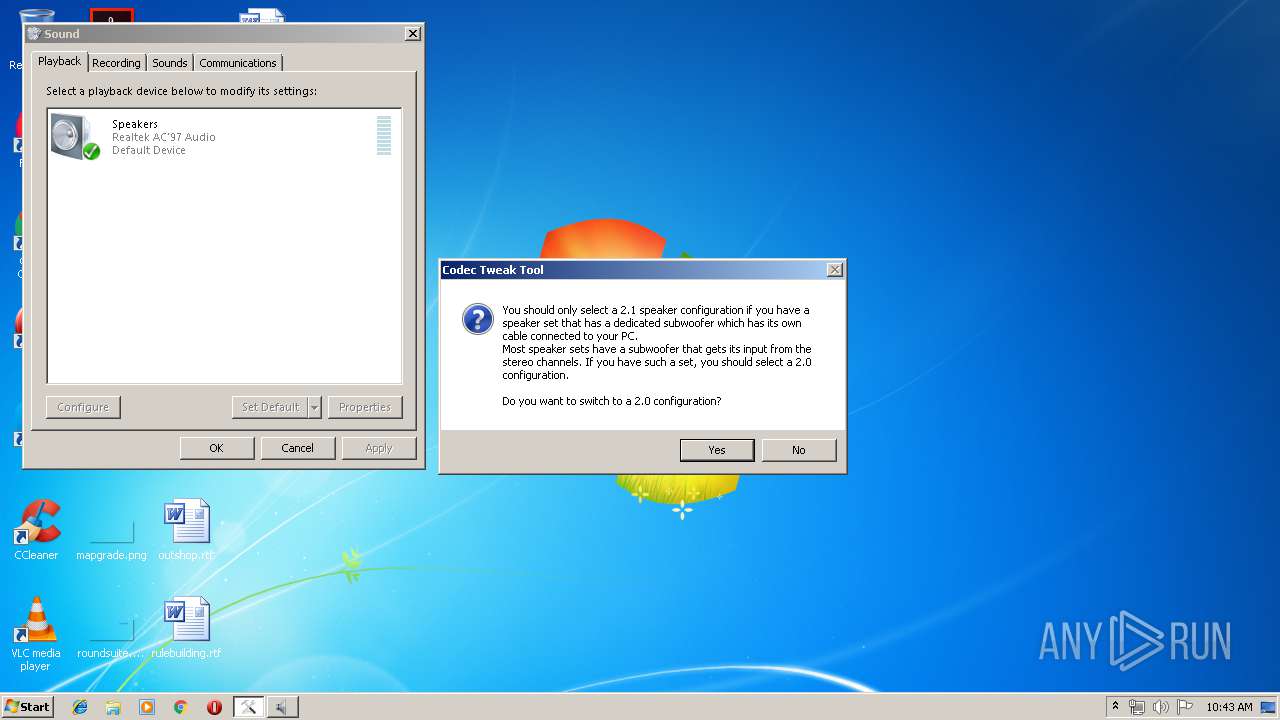This screenshot has width=1280, height=720.
Task: Confirm switching to 2.0 with Yes button
Action: [717, 450]
